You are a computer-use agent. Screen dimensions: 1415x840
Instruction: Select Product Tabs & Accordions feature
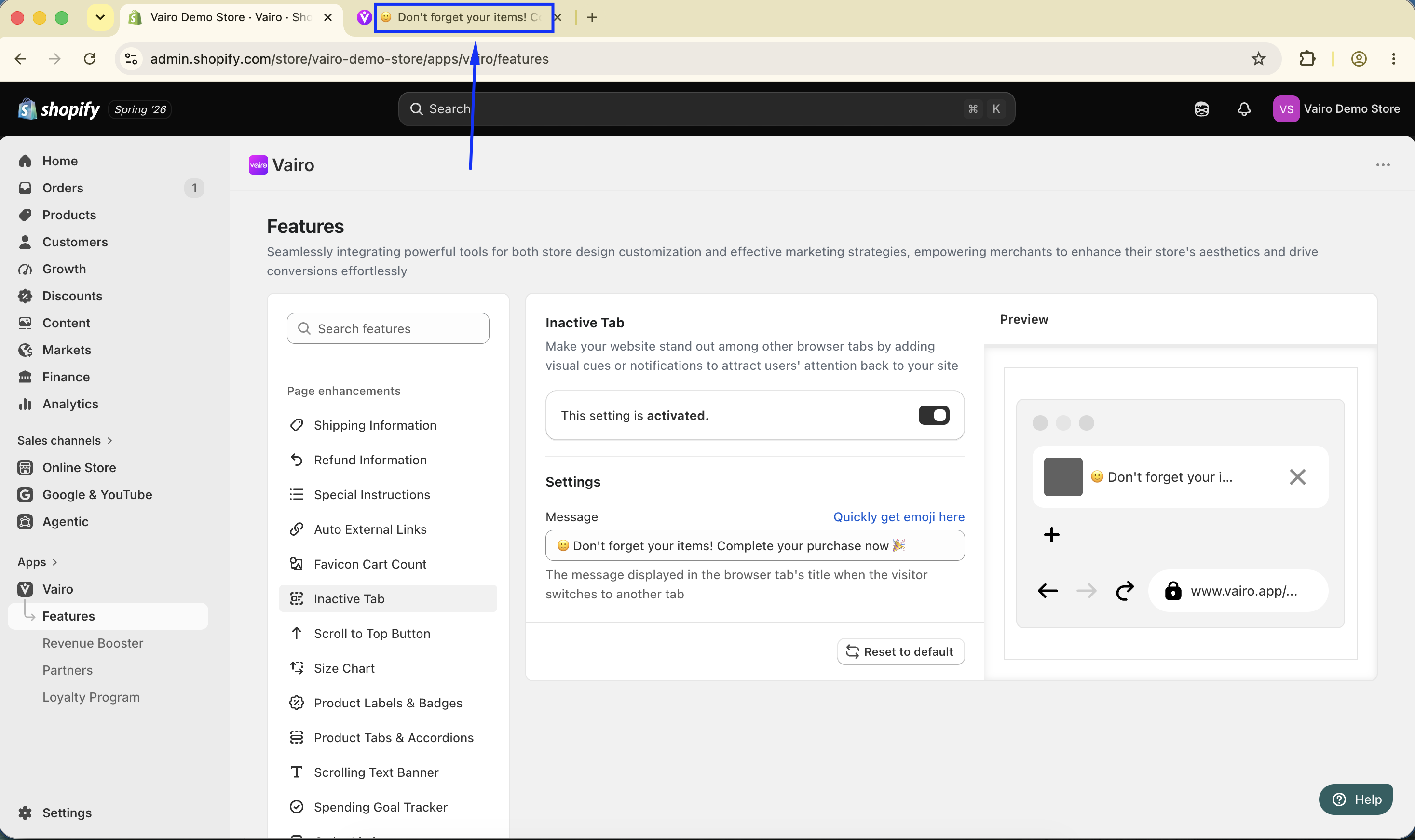tap(388, 738)
